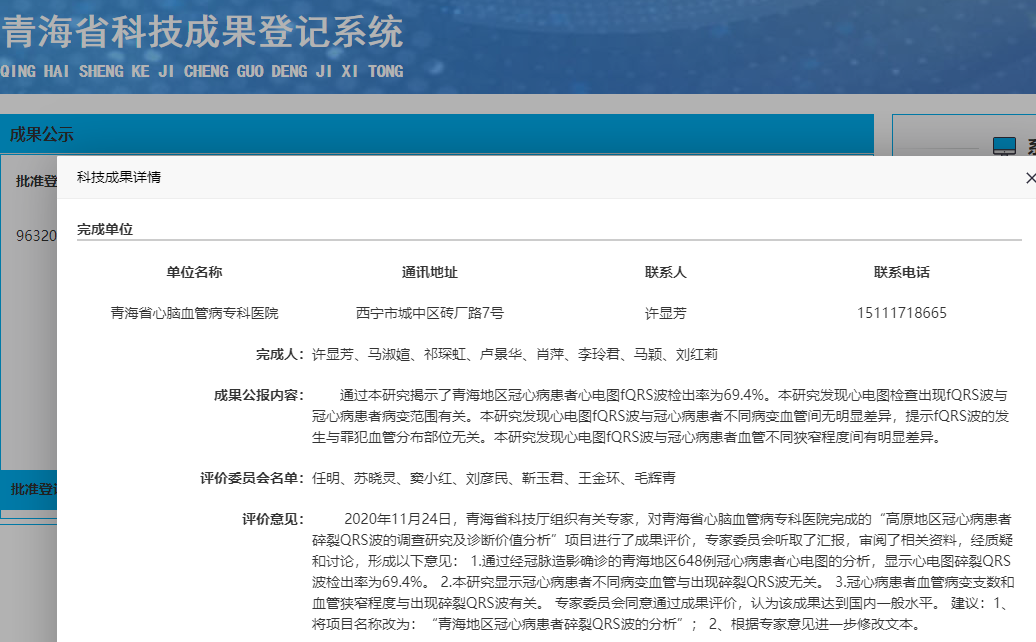Click the 完成人 label
The image size is (1036, 642).
click(279, 355)
